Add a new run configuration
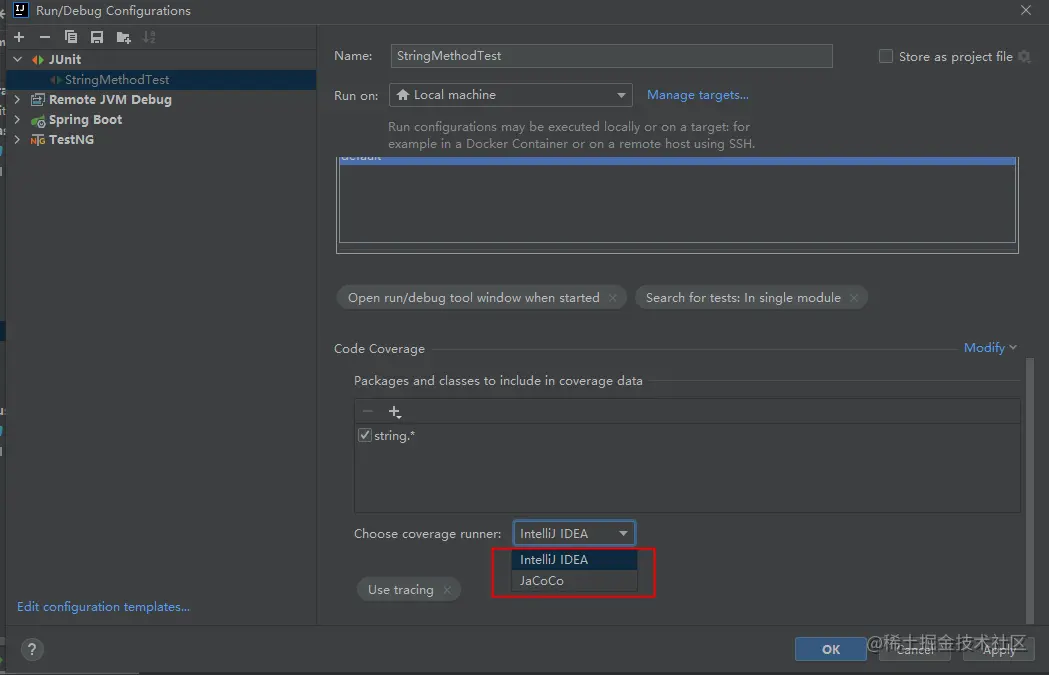The height and width of the screenshot is (675, 1049). click(18, 36)
